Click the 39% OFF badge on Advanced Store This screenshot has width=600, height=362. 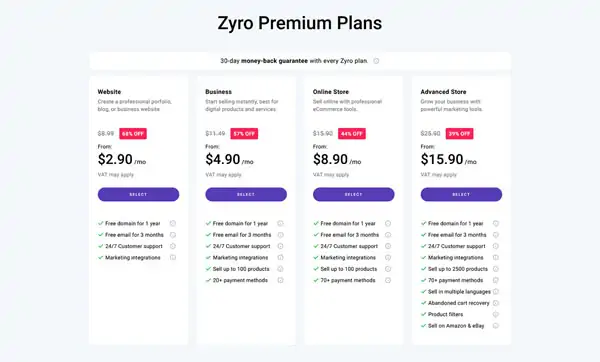[x=459, y=134]
